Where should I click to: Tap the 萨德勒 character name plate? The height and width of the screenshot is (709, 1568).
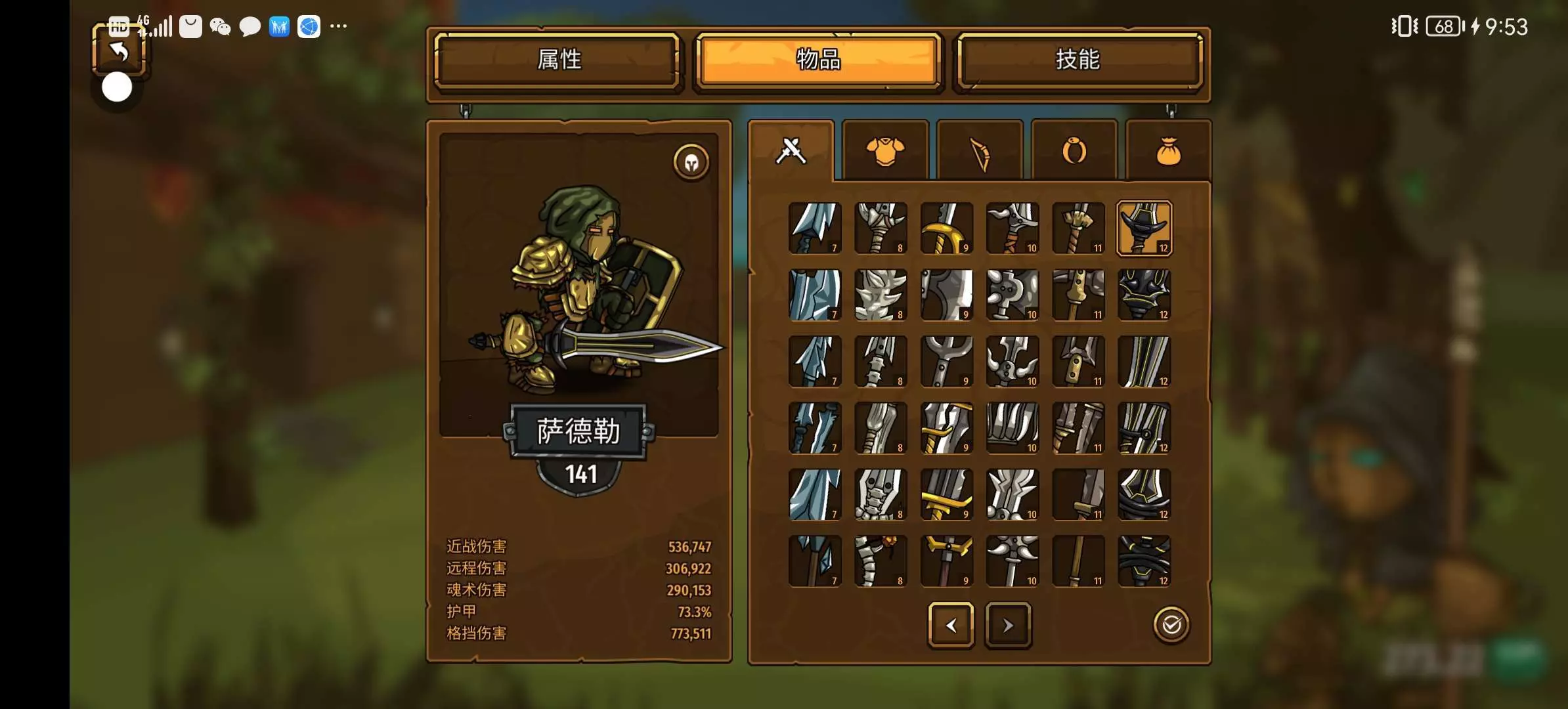tap(578, 431)
